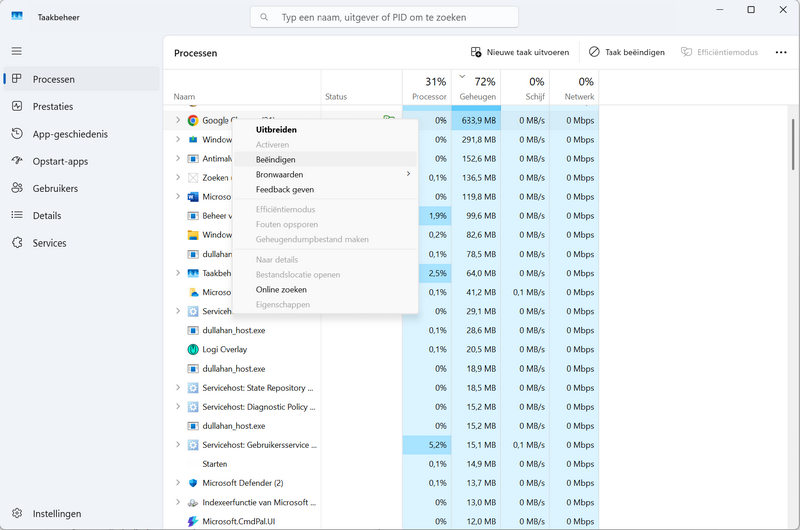Open Instellingen settings at bottom
The height and width of the screenshot is (530, 800).
56,513
